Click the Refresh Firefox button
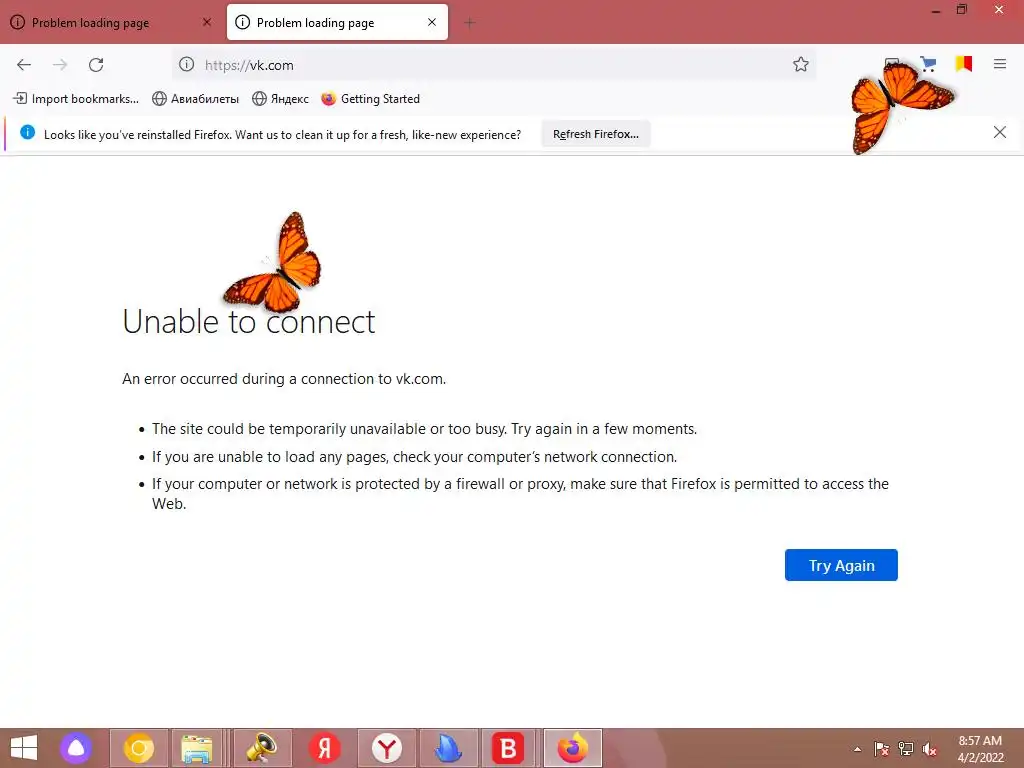 pyautogui.click(x=596, y=134)
